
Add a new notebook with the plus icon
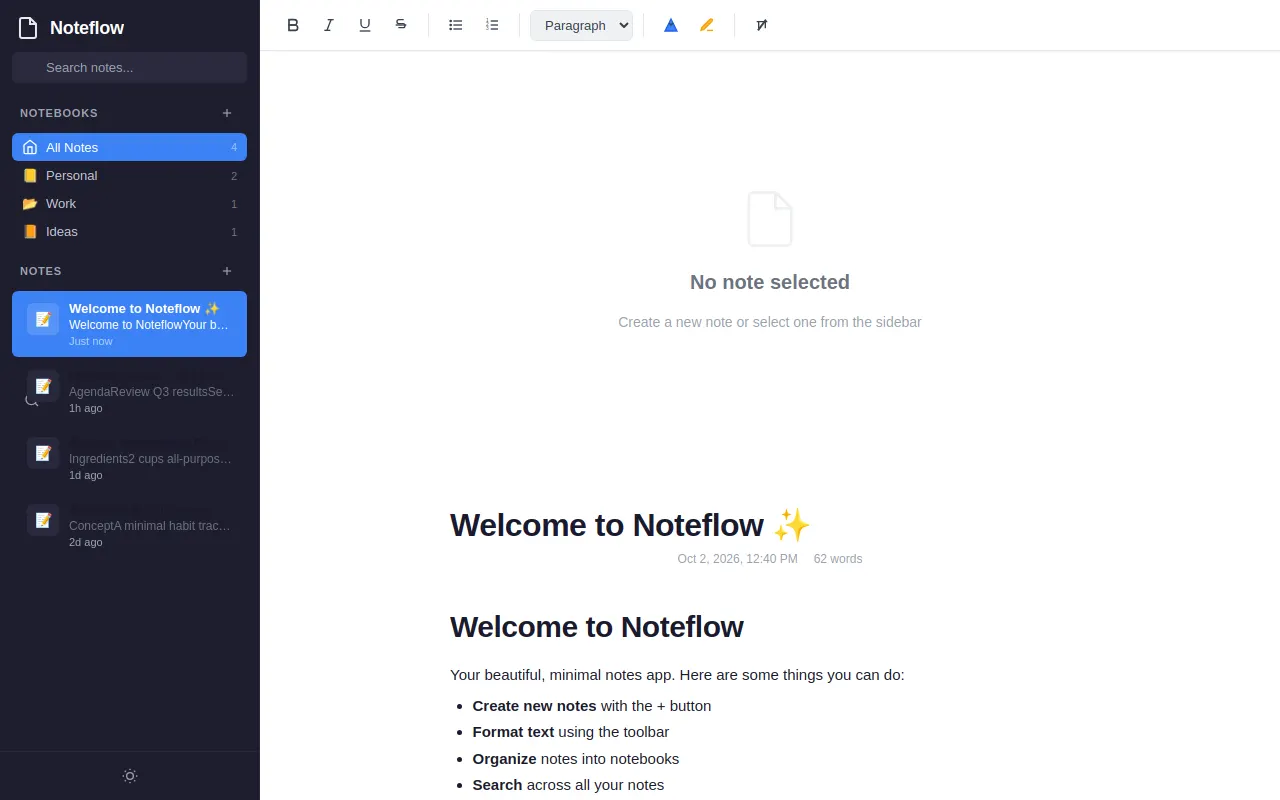227,113
